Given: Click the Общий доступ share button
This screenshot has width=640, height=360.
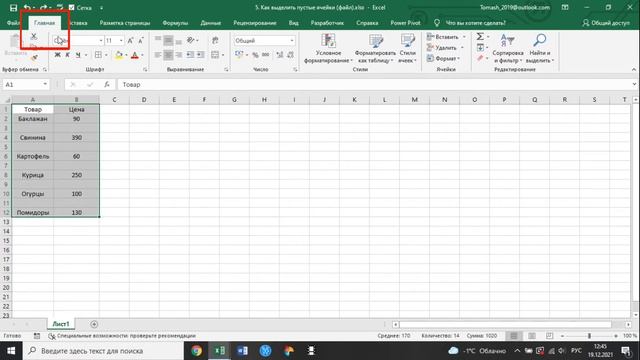Looking at the screenshot, I should (606, 23).
